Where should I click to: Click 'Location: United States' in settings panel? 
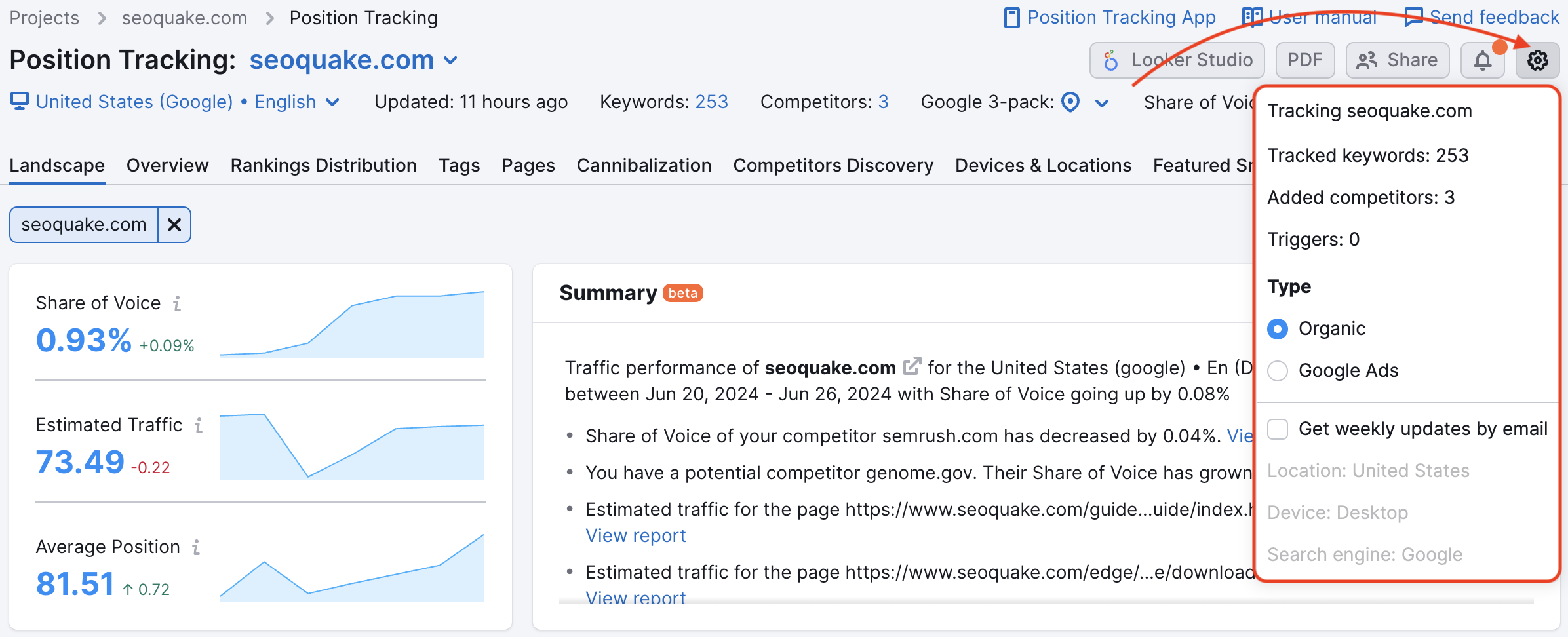click(1368, 471)
